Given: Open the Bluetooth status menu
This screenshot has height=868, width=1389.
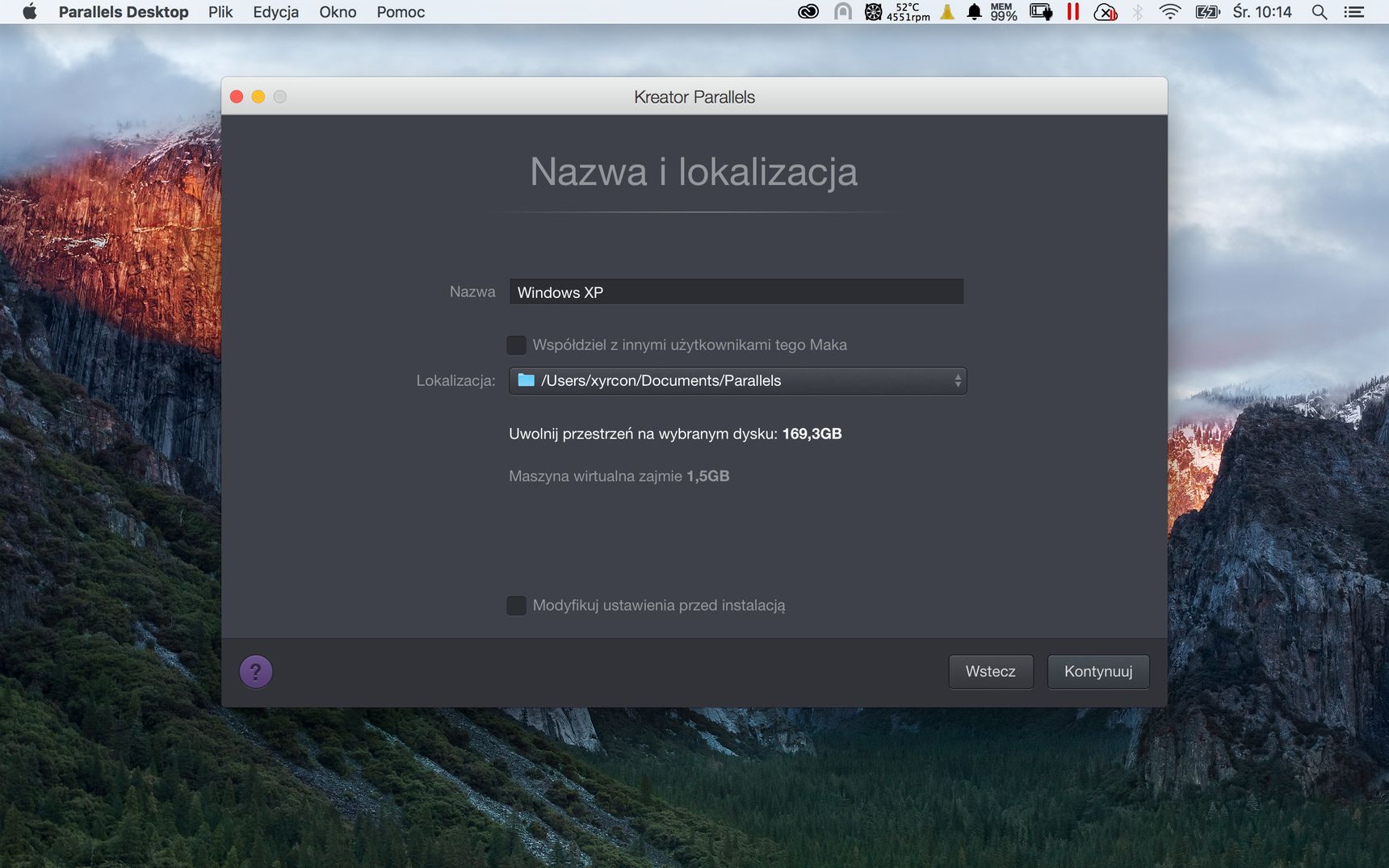Looking at the screenshot, I should click(1138, 11).
